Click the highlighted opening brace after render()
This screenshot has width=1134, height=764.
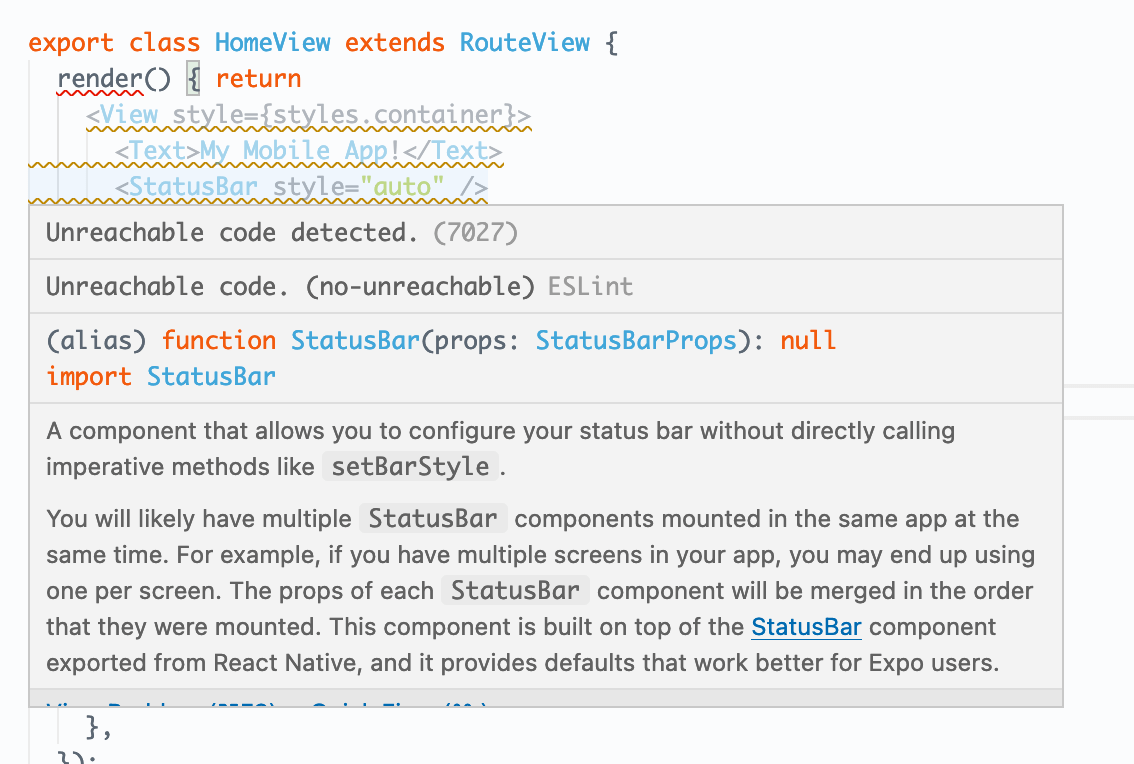click(193, 79)
